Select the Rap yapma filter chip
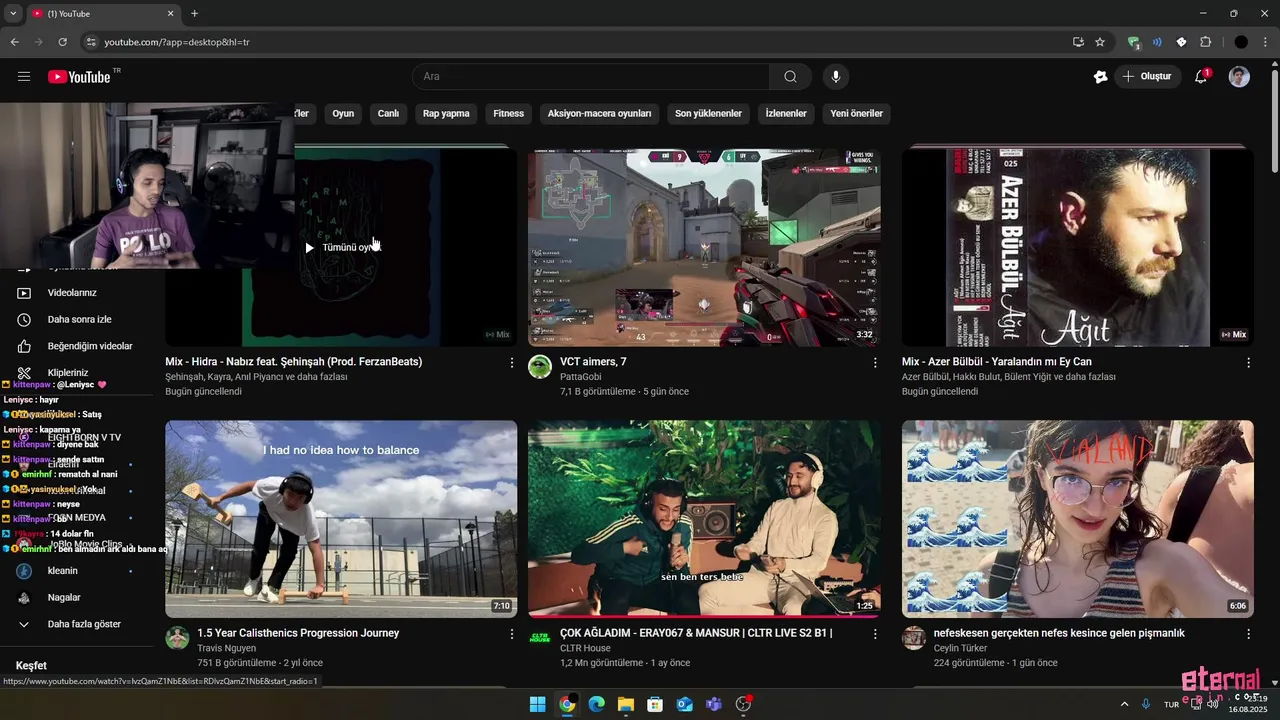1280x720 pixels. point(446,113)
